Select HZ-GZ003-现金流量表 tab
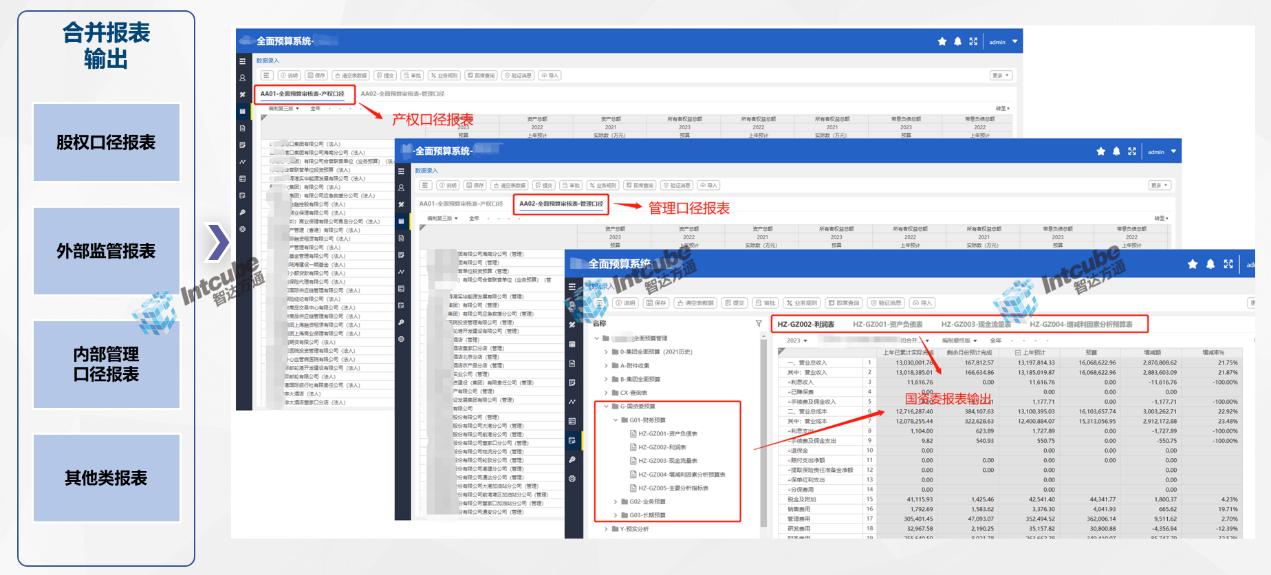The image size is (1271, 575). coord(978,324)
